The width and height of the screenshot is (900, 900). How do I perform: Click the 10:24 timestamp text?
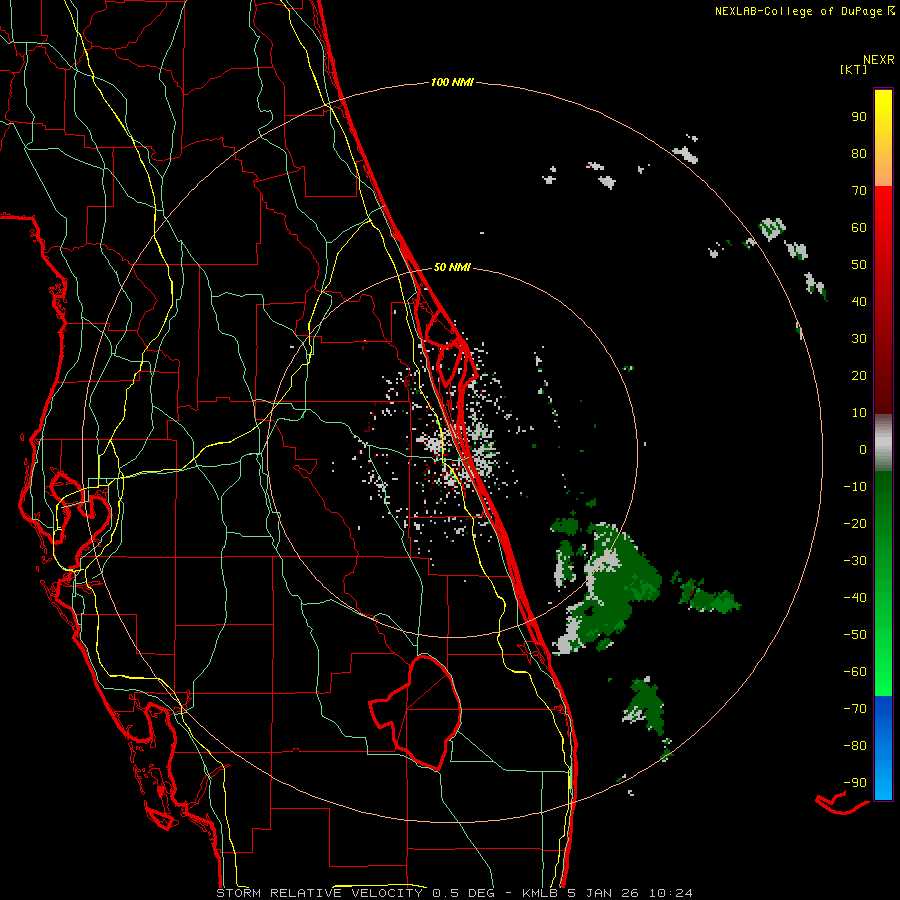pos(670,893)
